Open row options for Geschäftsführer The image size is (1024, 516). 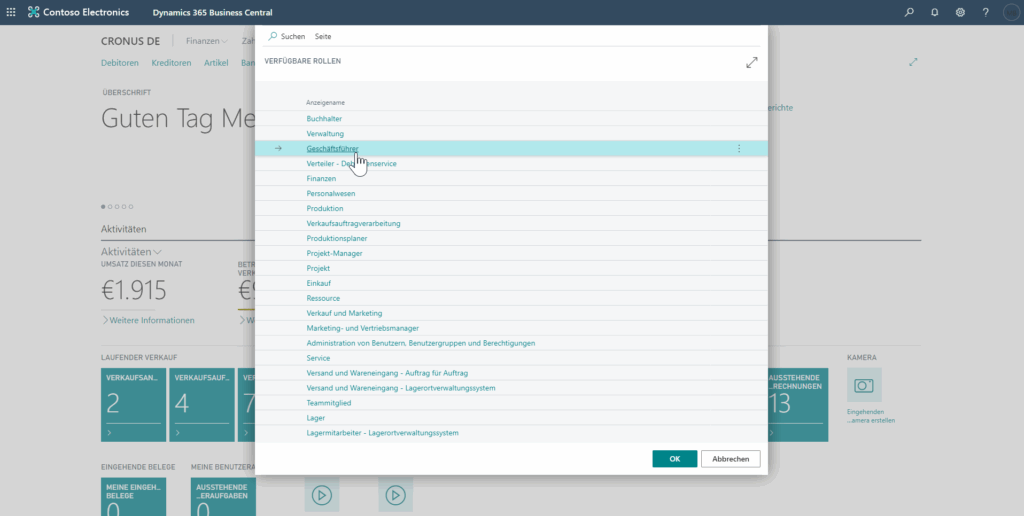tap(739, 149)
